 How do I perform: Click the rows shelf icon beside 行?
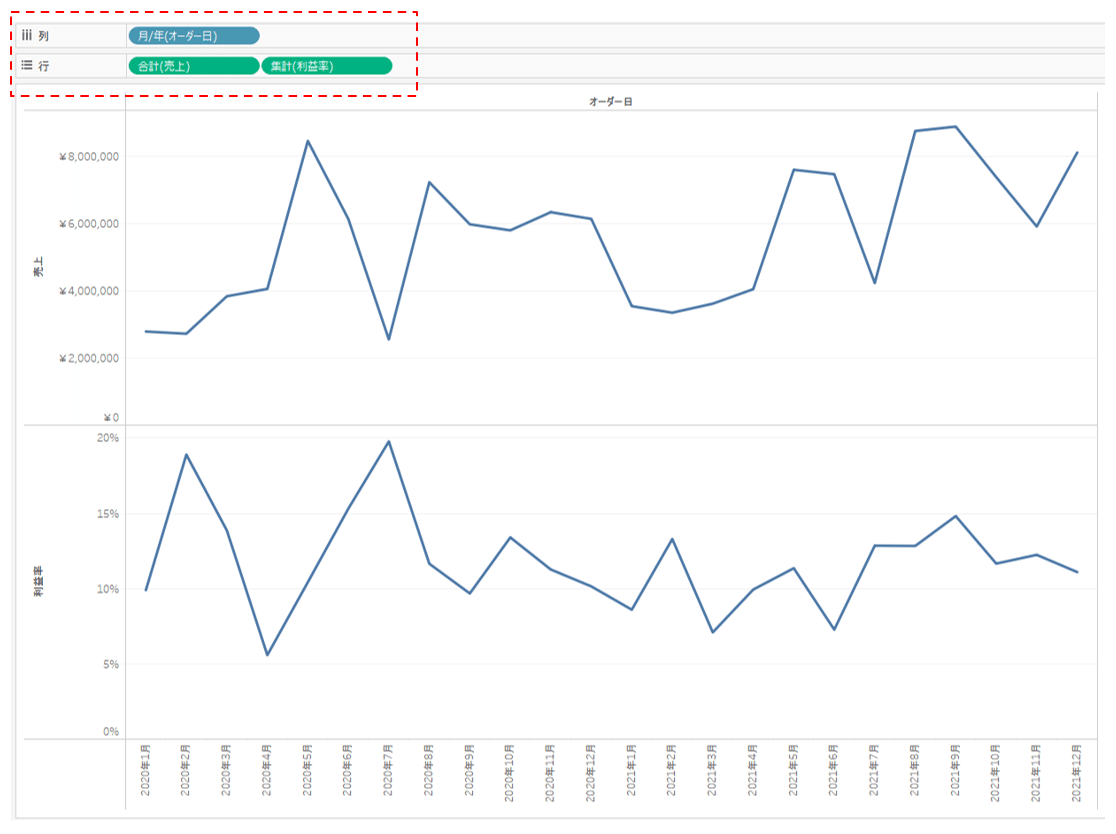[x=27, y=65]
